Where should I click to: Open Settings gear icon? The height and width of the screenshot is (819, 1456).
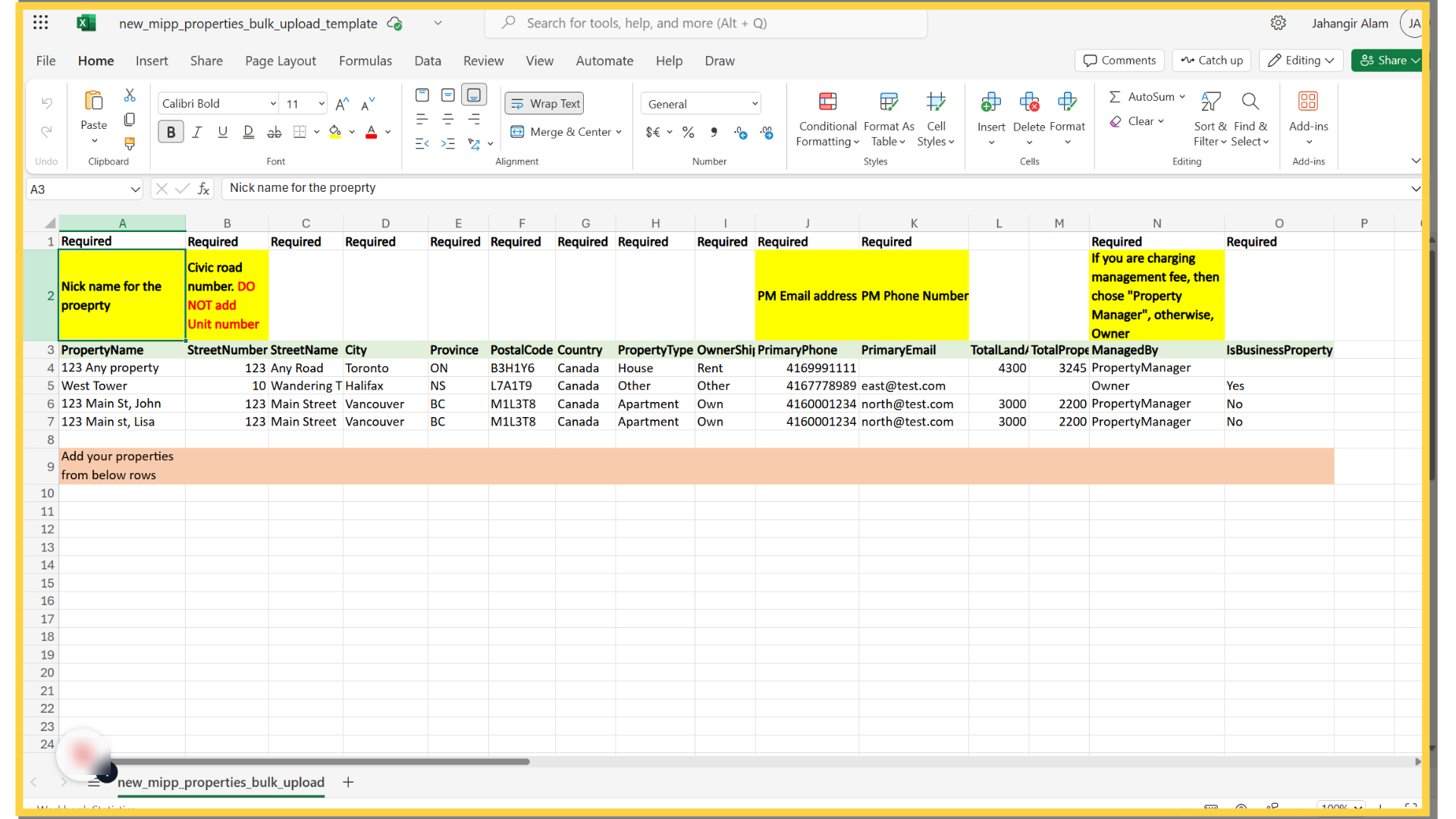tap(1279, 23)
